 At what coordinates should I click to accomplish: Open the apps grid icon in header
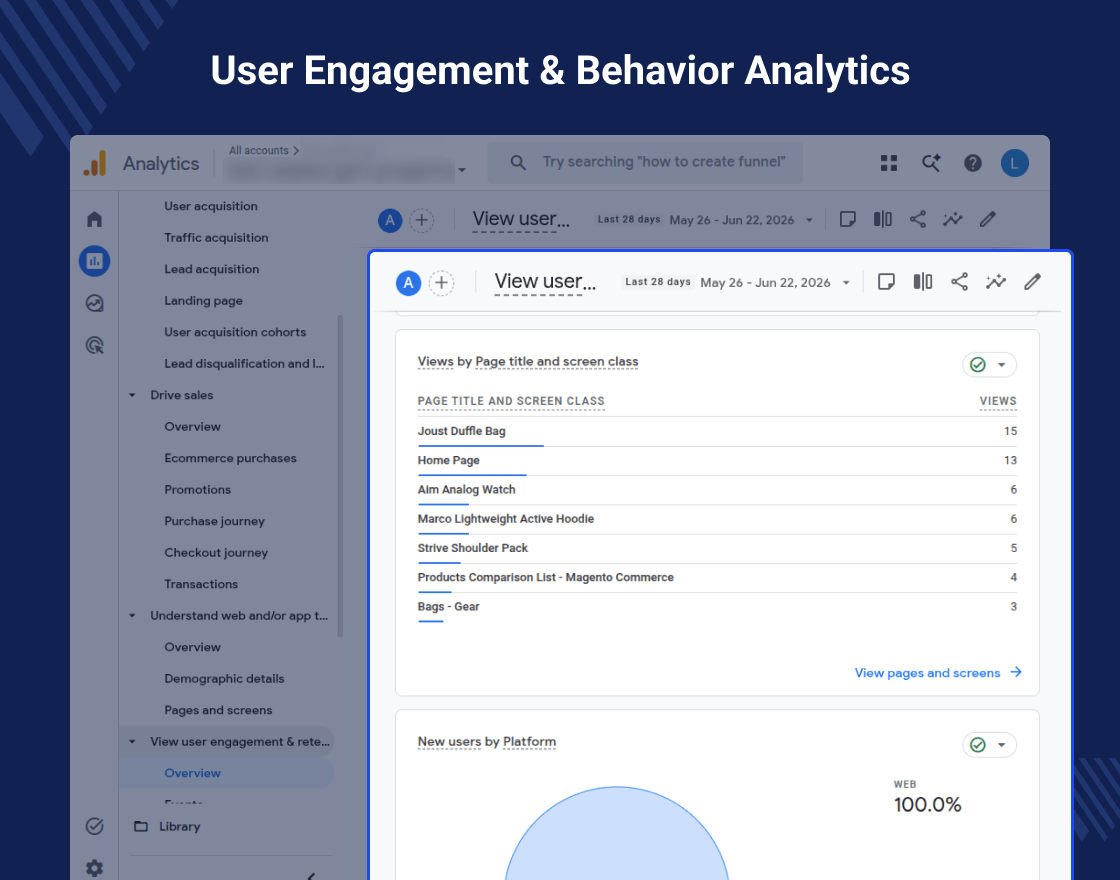pyautogui.click(x=889, y=164)
